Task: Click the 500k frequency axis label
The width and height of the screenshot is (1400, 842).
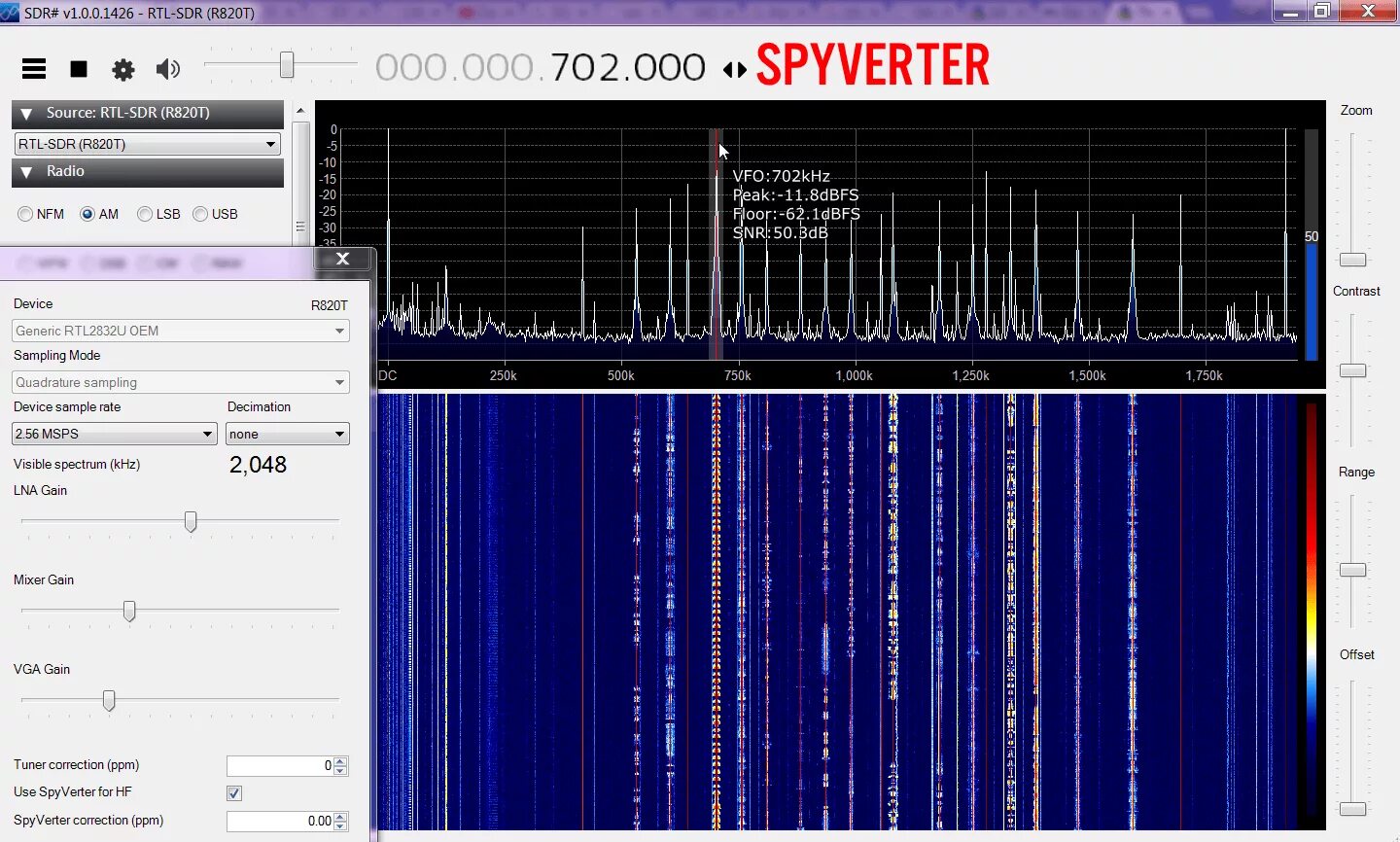Action: tap(620, 375)
